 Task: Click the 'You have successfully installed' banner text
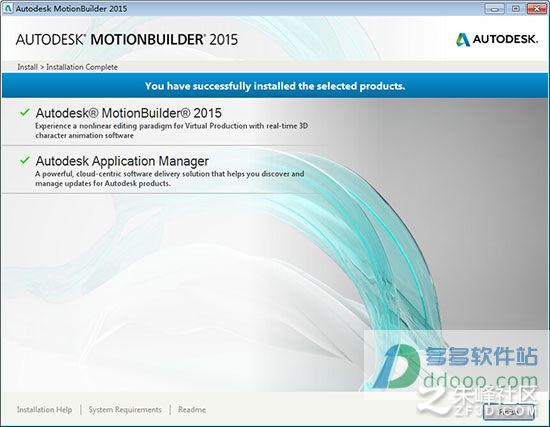[x=275, y=86]
